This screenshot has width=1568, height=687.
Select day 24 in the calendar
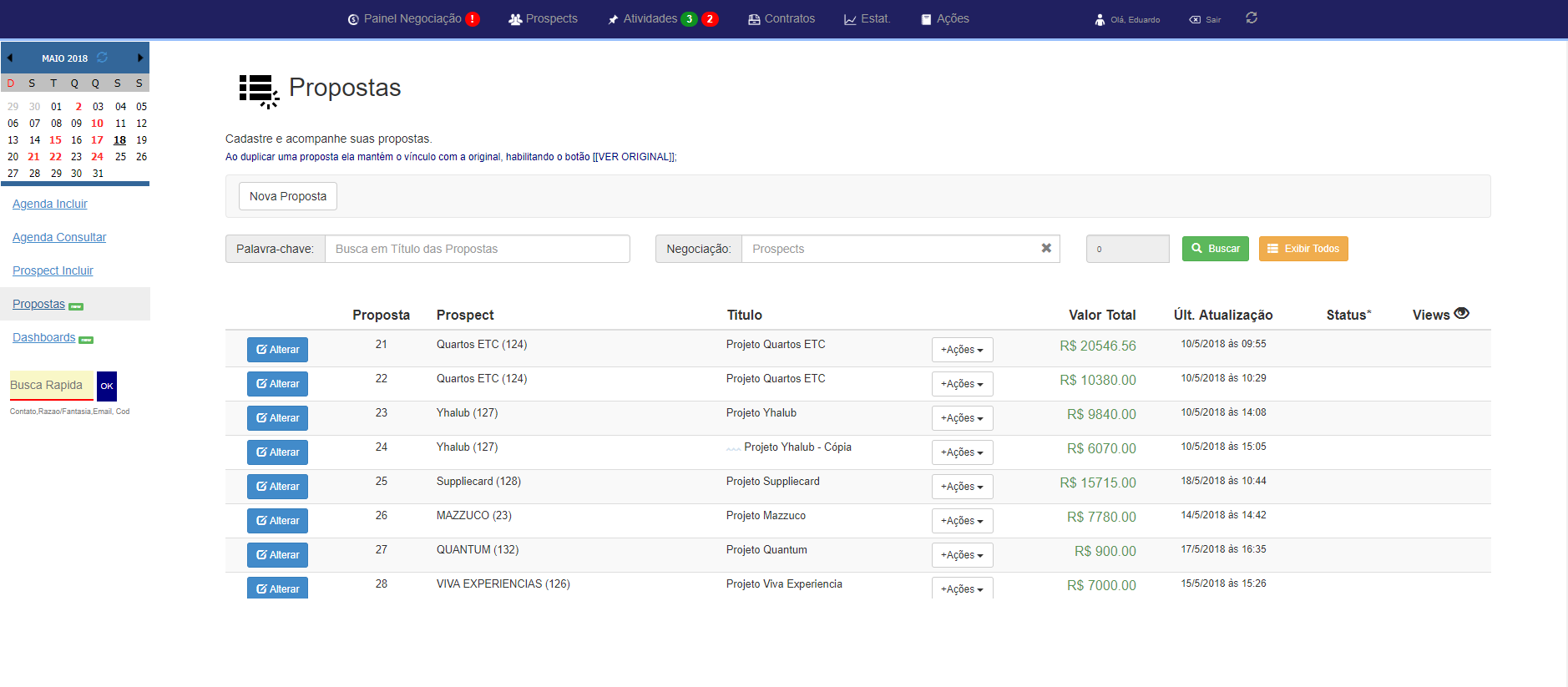click(97, 157)
